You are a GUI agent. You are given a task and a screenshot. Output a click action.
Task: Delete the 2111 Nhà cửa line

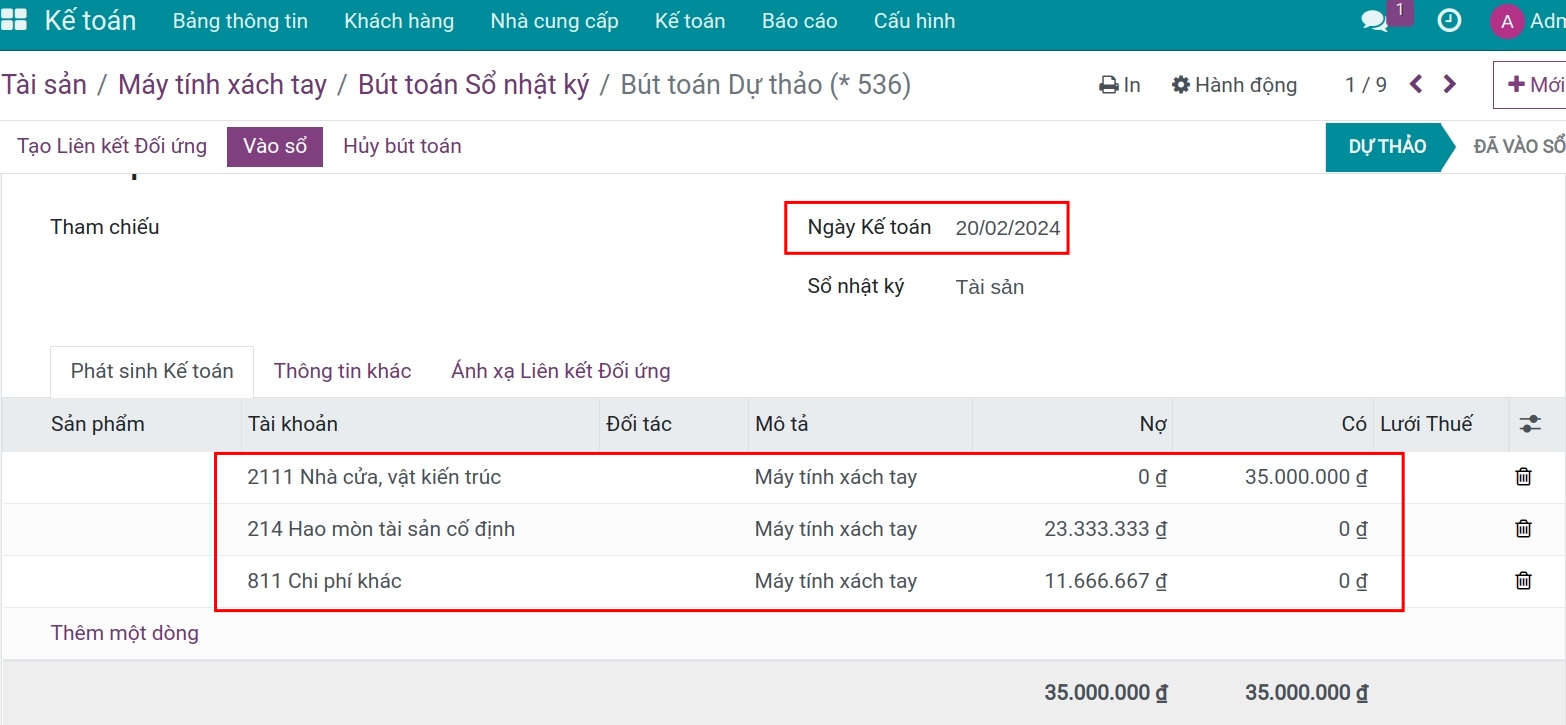(1523, 477)
